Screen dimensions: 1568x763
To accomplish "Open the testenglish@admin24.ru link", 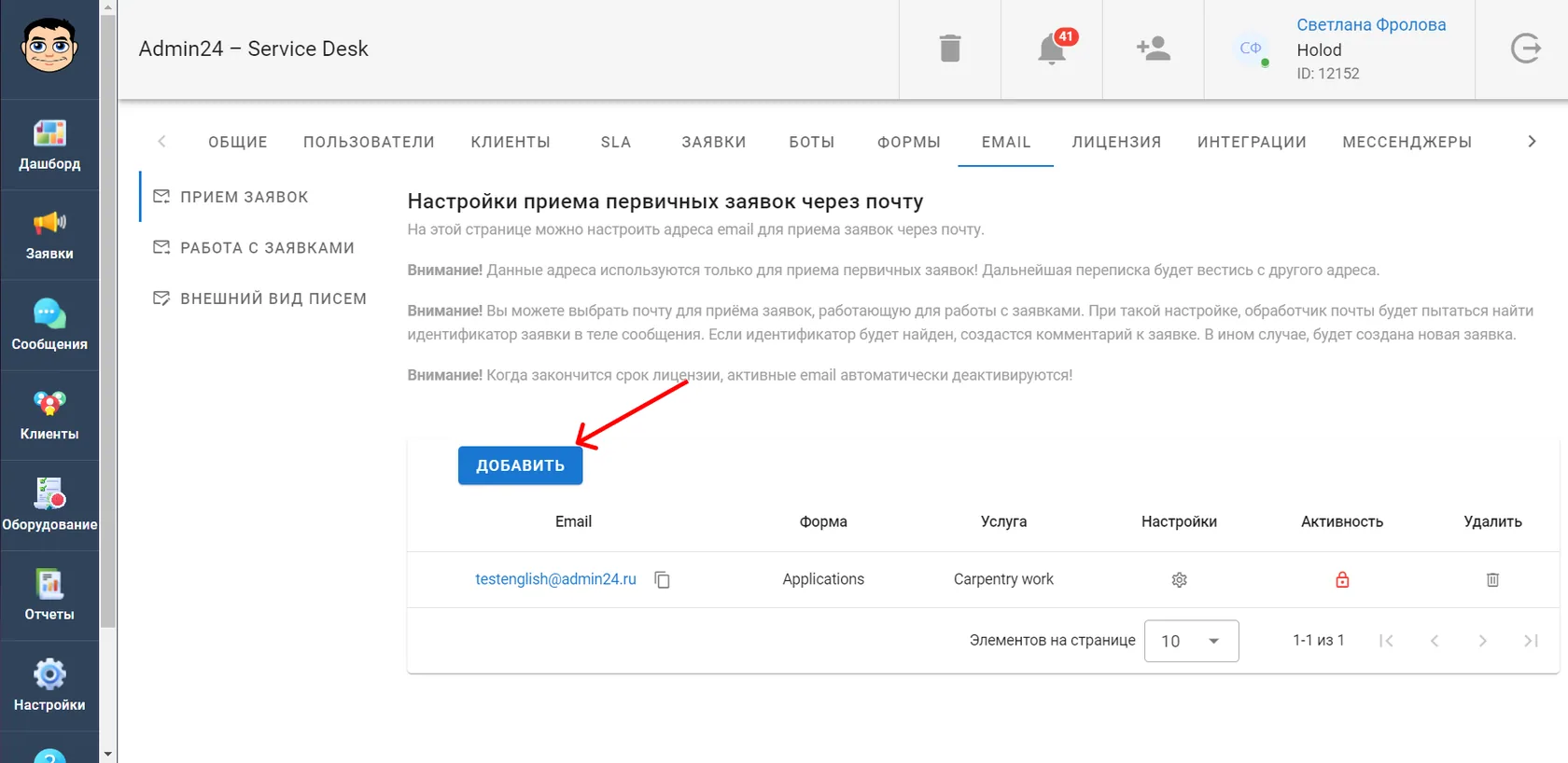I will [555, 579].
